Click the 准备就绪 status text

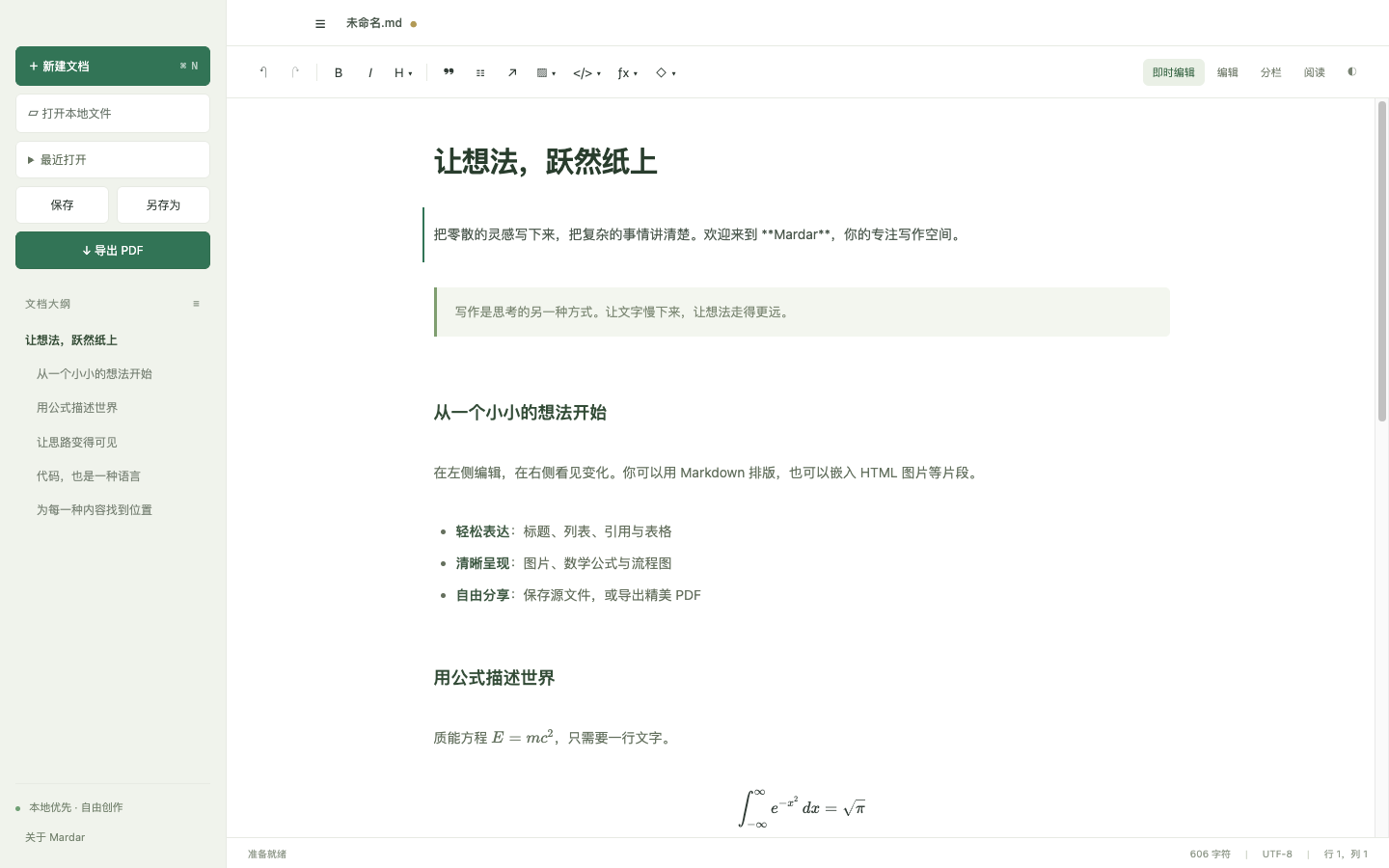click(x=267, y=854)
